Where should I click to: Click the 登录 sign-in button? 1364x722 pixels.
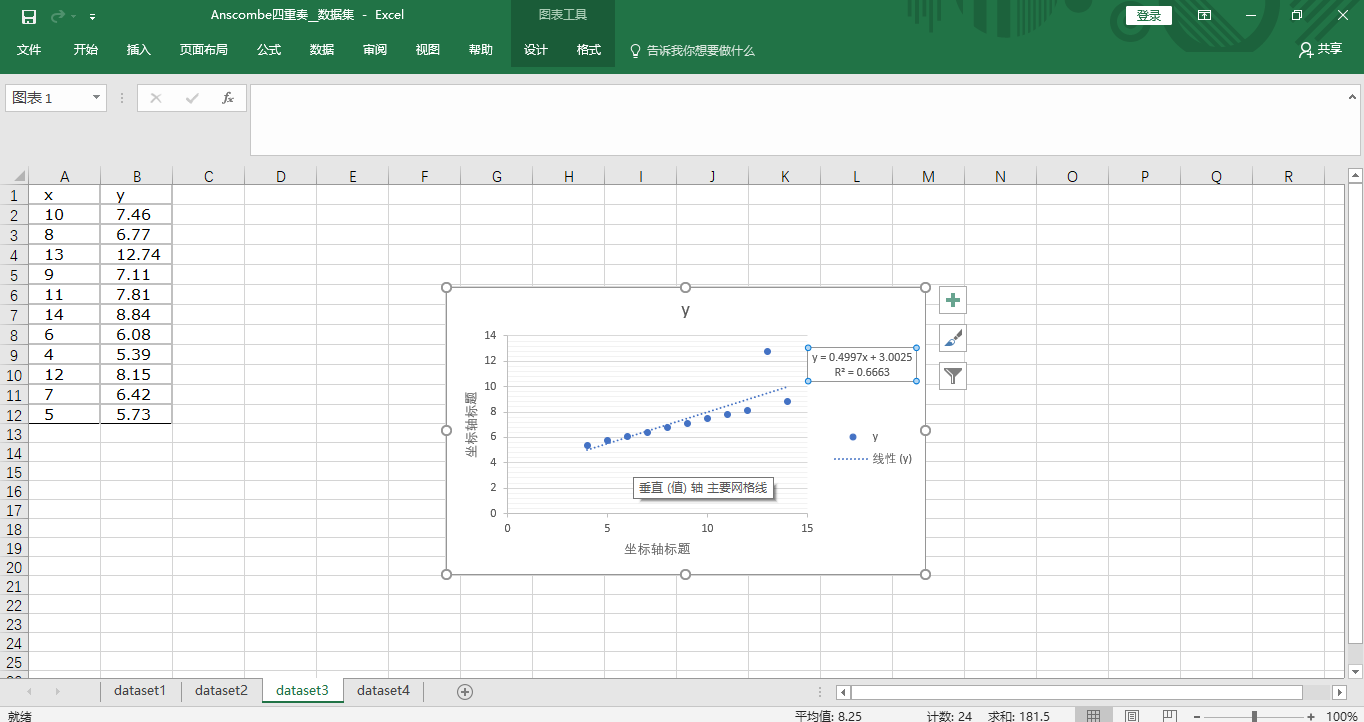1149,16
